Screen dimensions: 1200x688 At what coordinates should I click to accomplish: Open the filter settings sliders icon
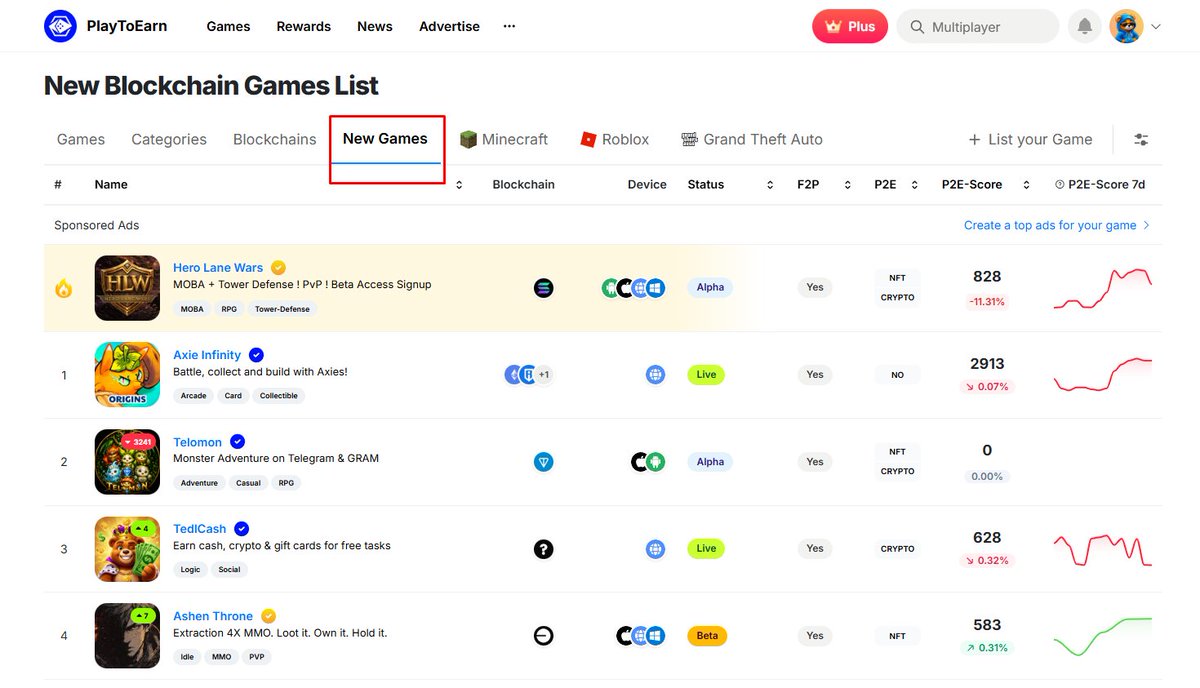pos(1141,140)
